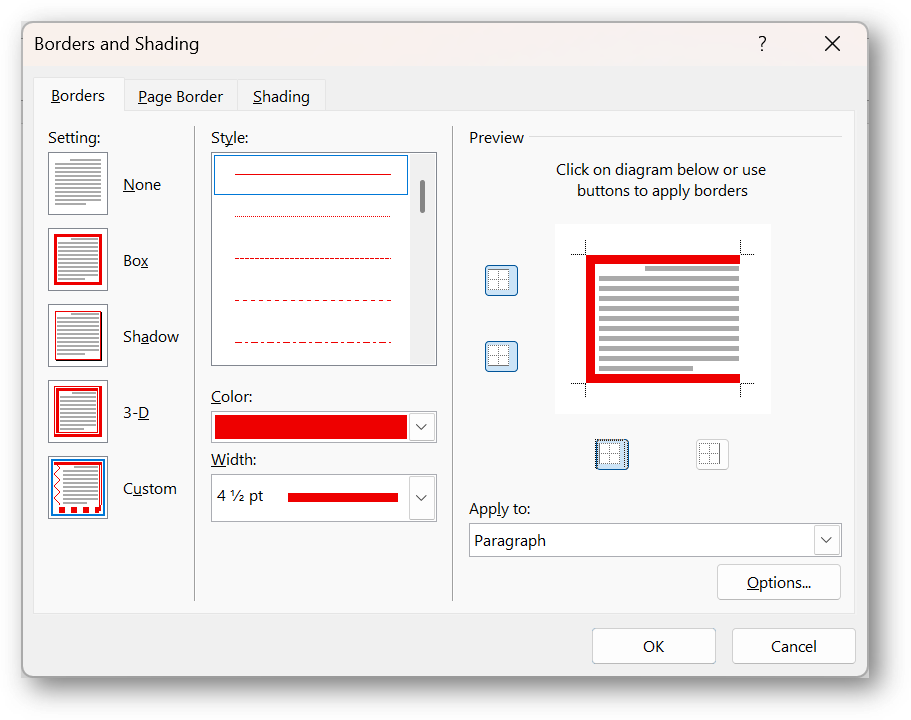Open dialog help via the question mark icon
The image size is (911, 720).
[761, 44]
